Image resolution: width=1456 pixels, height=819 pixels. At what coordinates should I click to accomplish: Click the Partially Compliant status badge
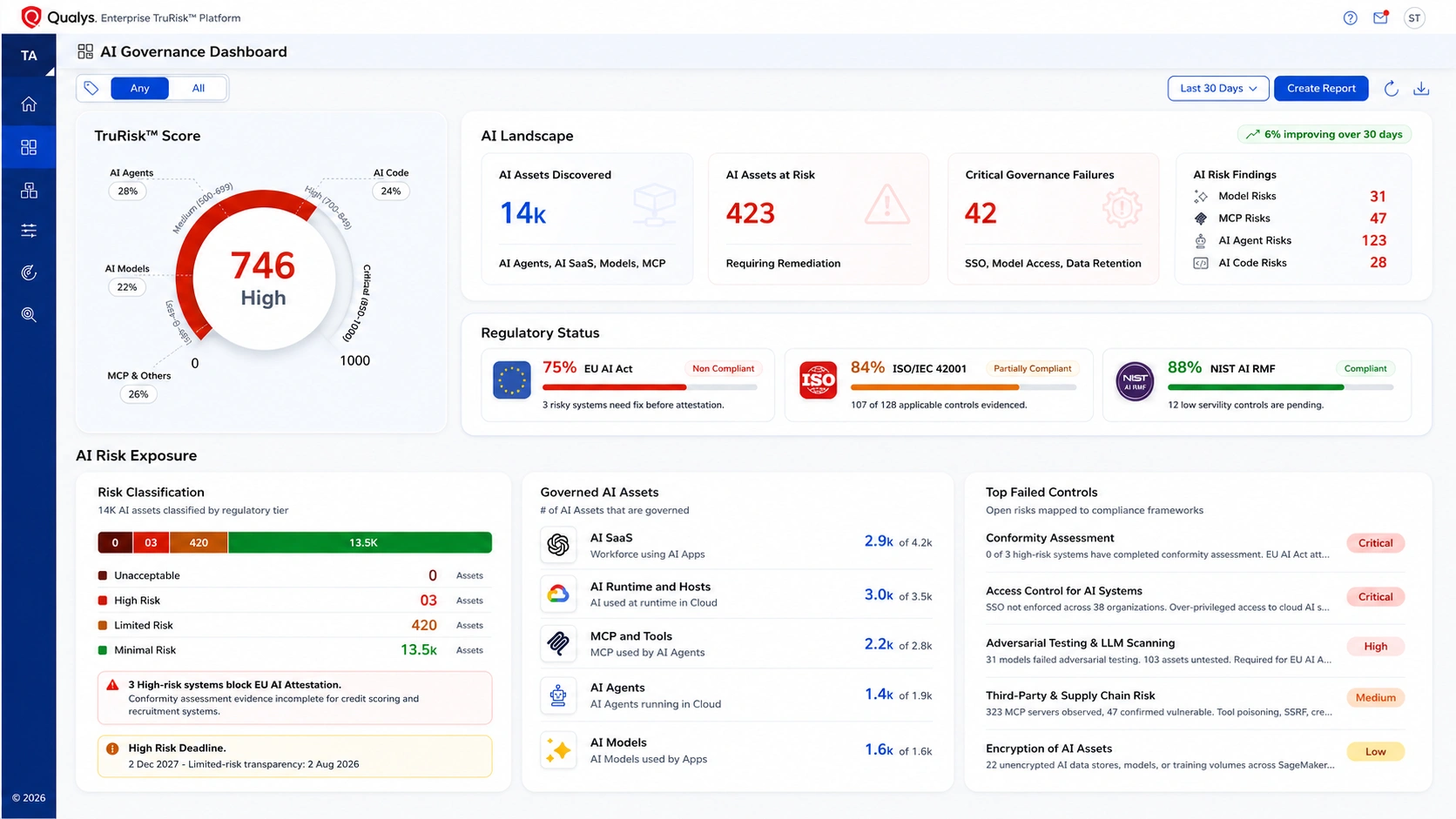pyautogui.click(x=1032, y=368)
